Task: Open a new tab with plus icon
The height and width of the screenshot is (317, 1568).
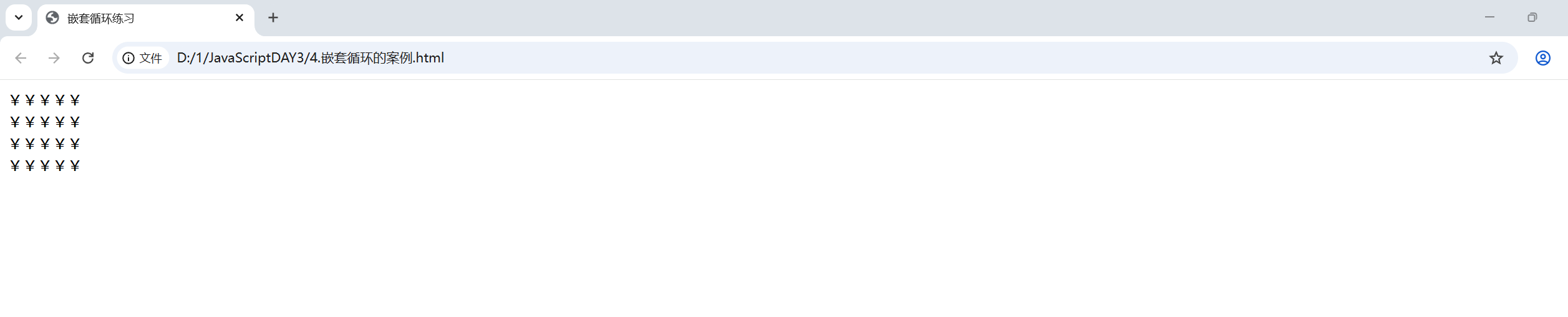Action: 273,18
